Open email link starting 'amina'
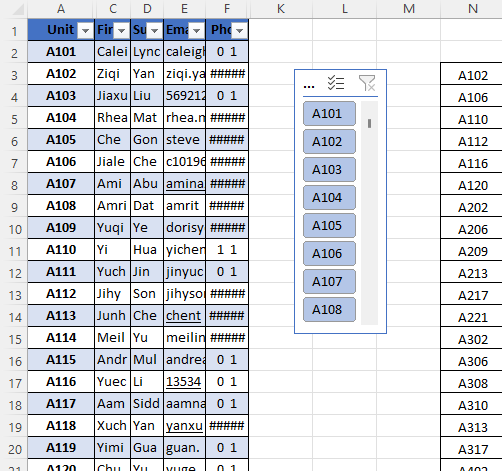Image resolution: width=502 pixels, height=471 pixels. click(185, 184)
